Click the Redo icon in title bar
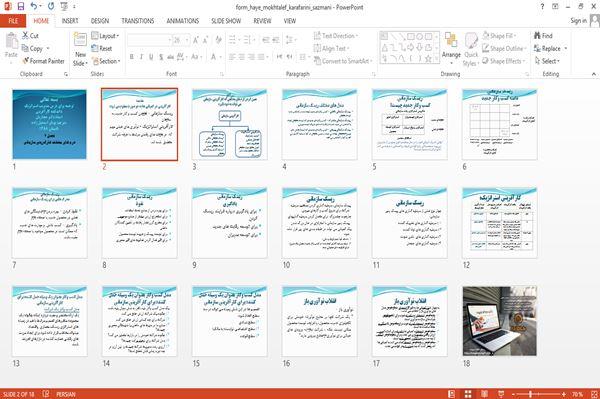The width and height of the screenshot is (600, 399). click(x=51, y=7)
